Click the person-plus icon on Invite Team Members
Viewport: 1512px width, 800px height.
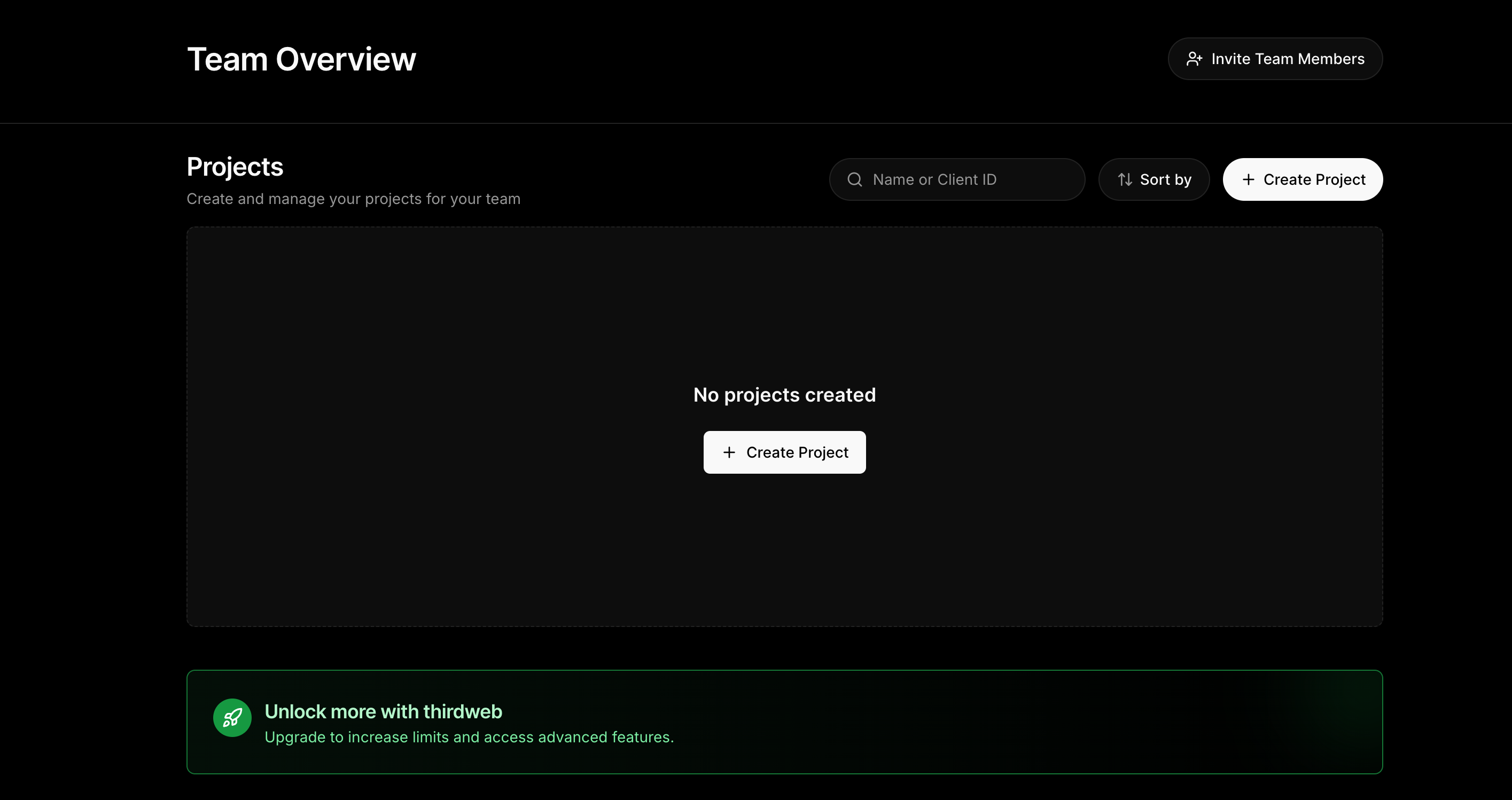click(x=1196, y=59)
